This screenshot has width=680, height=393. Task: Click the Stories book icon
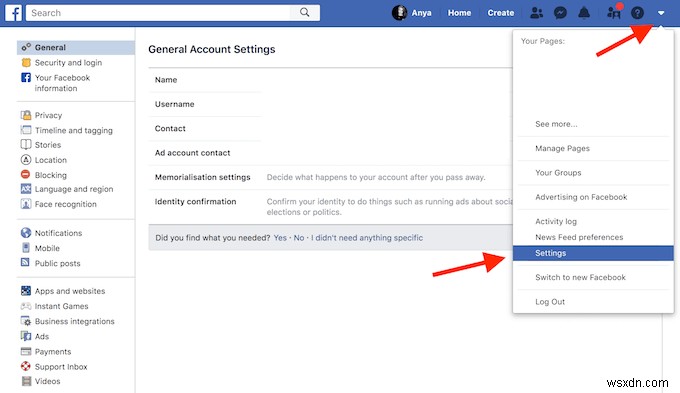pos(26,144)
